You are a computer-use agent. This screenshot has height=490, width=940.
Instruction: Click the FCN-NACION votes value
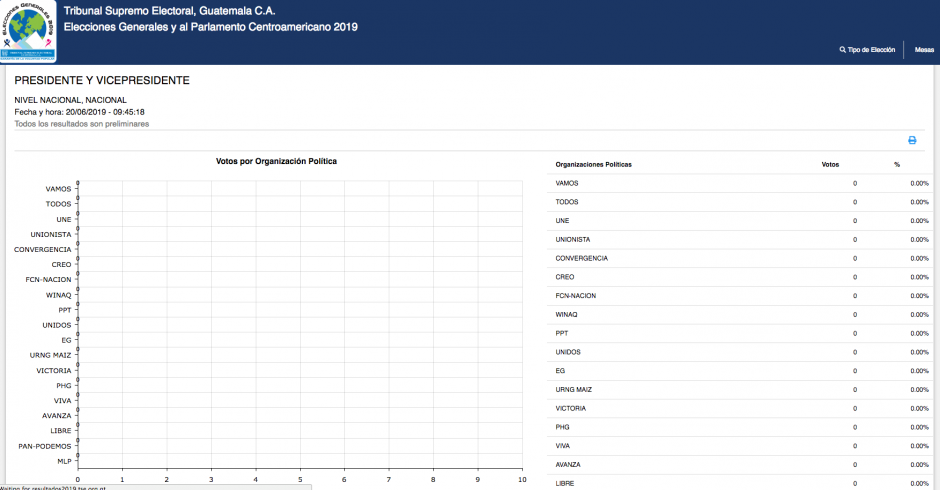coord(855,296)
